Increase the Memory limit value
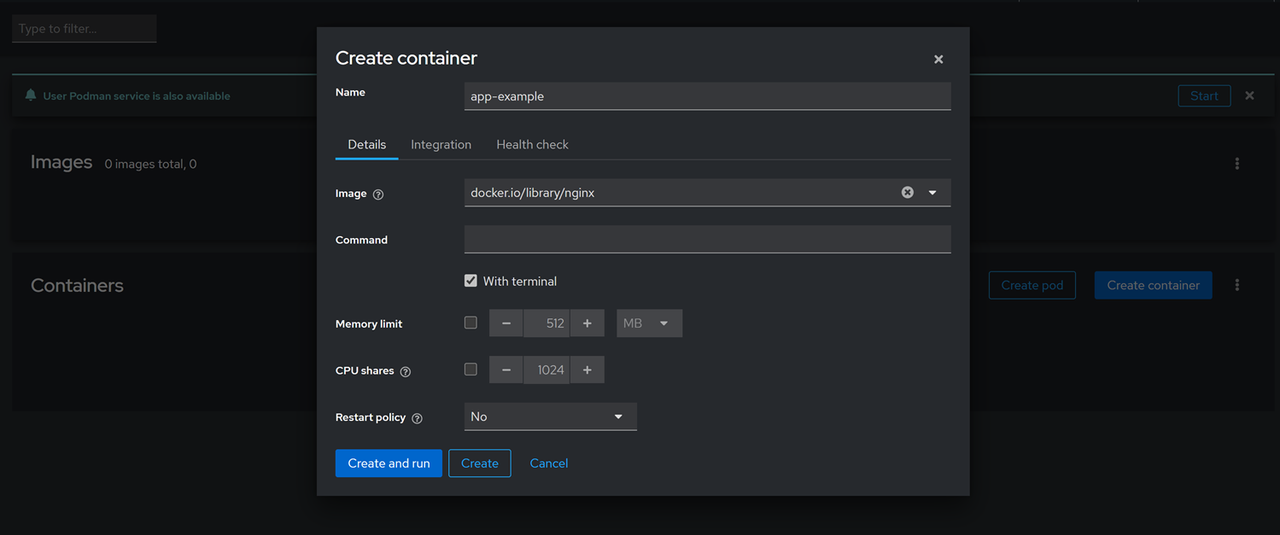The image size is (1280, 535). tap(587, 323)
